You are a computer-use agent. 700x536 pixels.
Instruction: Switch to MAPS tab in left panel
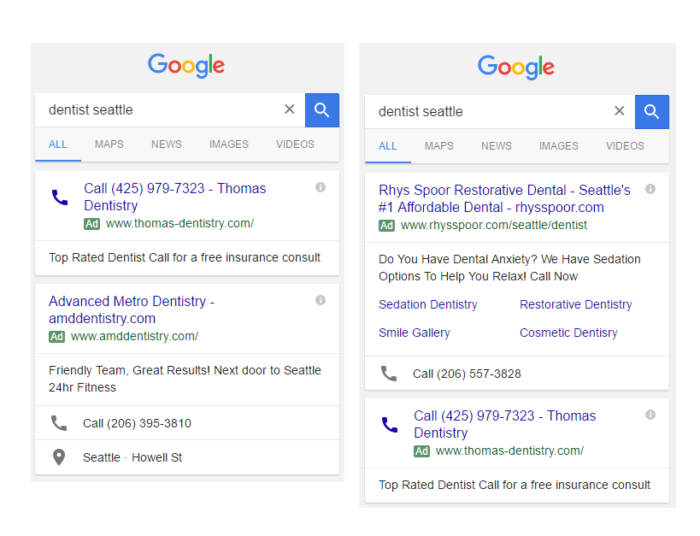coord(109,145)
